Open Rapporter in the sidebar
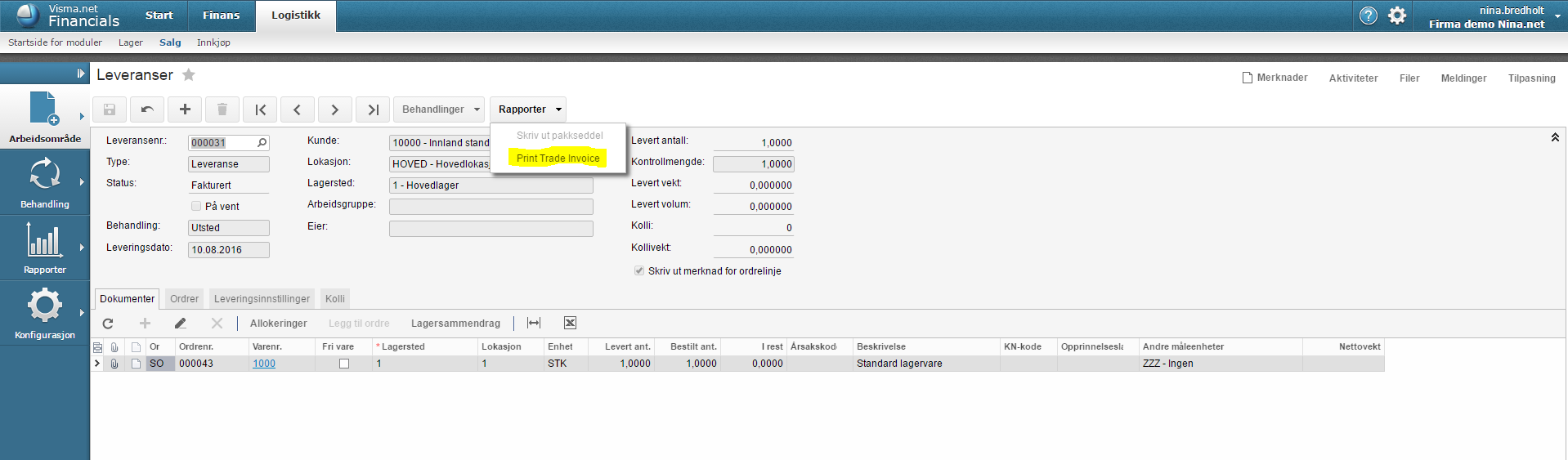 pyautogui.click(x=44, y=248)
